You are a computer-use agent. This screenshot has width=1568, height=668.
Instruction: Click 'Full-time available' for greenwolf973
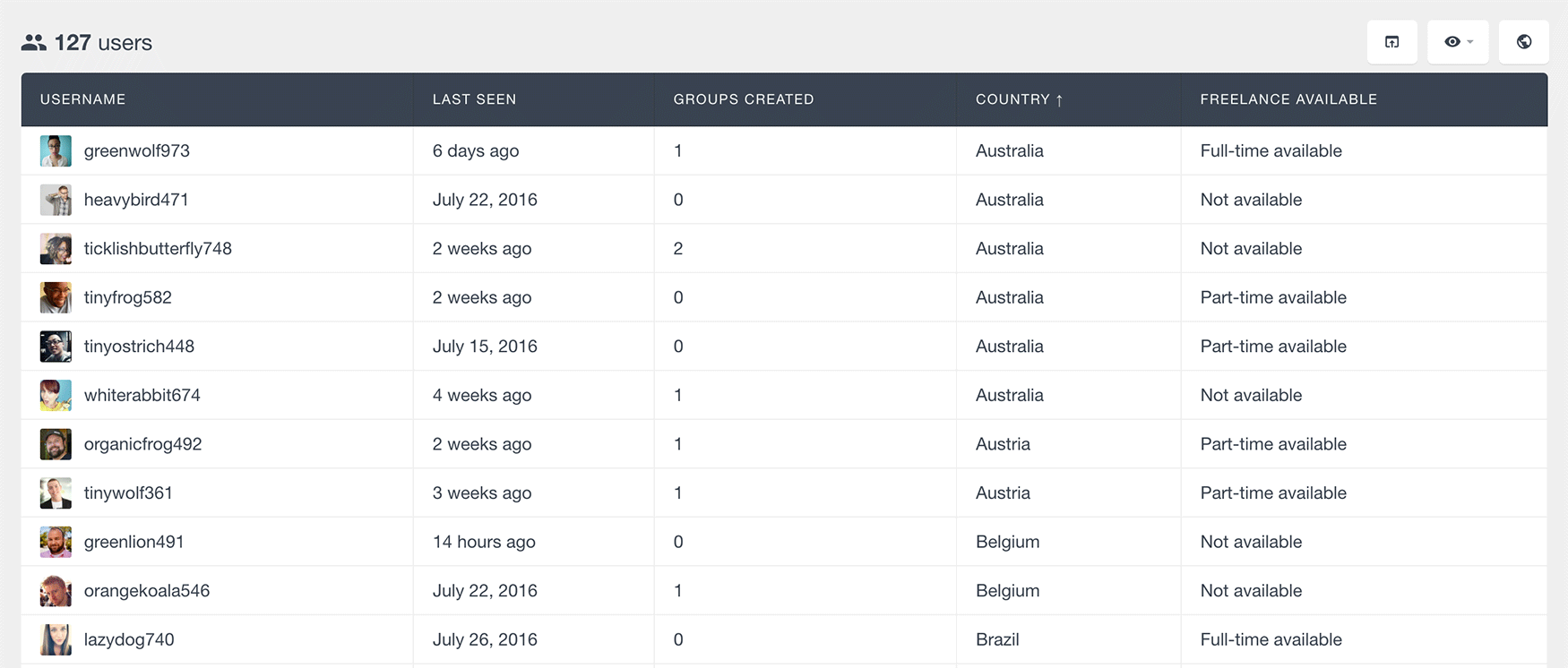(x=1271, y=150)
